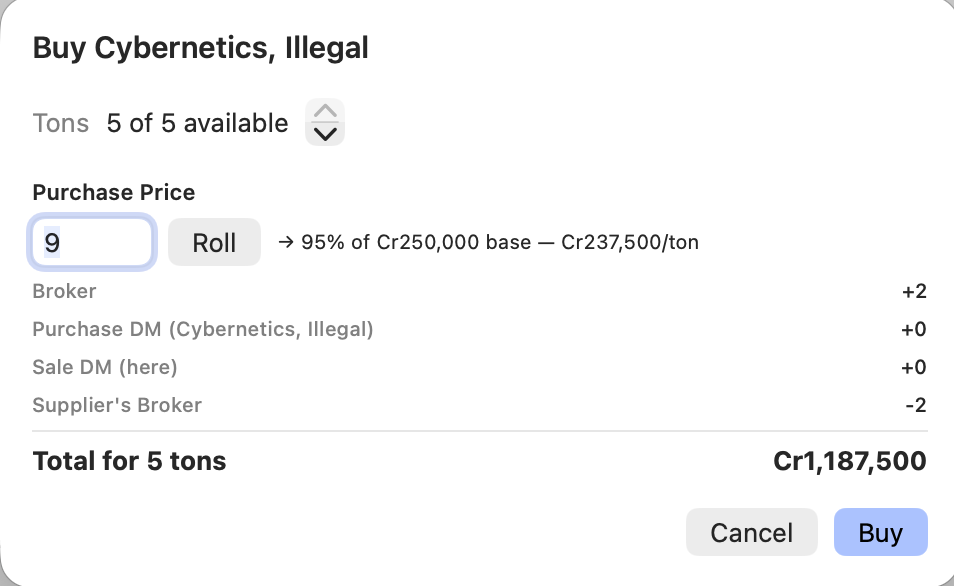954x586 pixels.
Task: Click the Cr237,500/ton price result text
Action: click(x=630, y=242)
